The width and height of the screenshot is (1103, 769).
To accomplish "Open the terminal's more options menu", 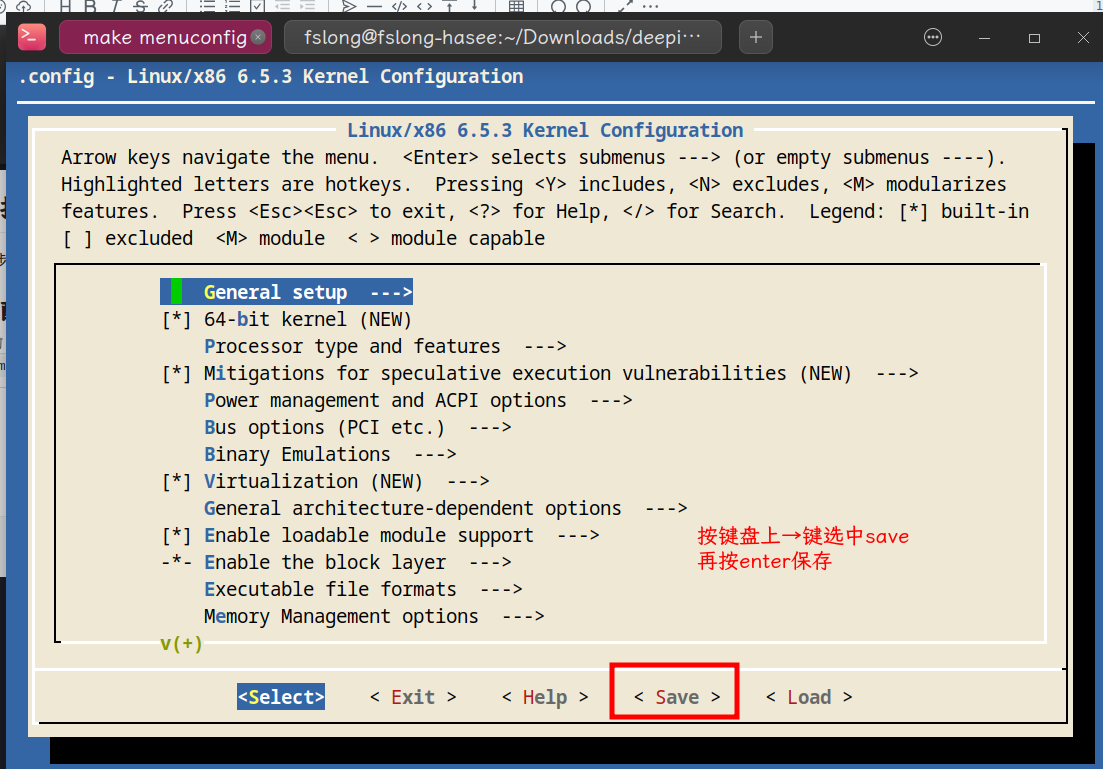I will coord(933,37).
